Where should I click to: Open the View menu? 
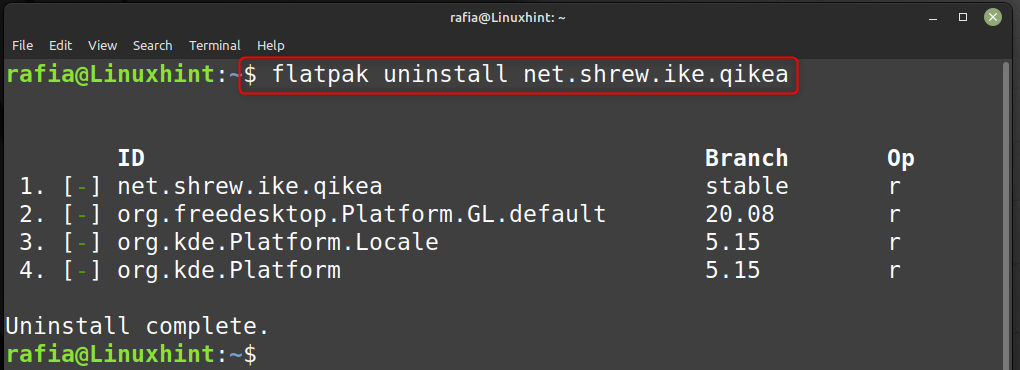coord(103,46)
